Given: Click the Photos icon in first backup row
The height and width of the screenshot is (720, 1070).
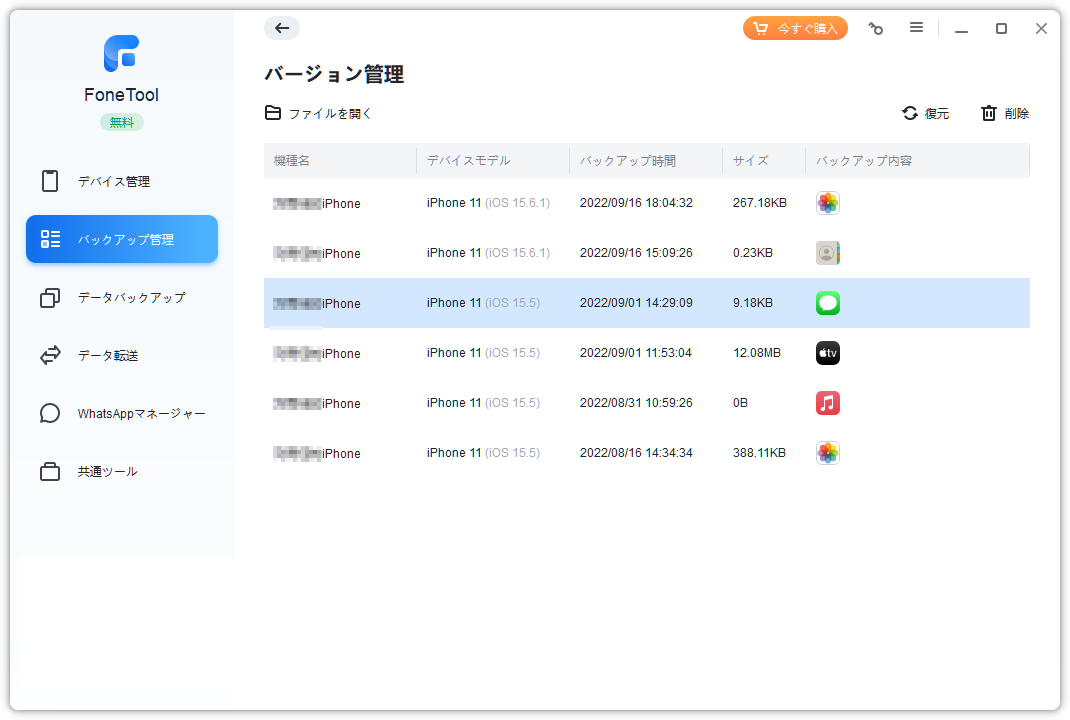Looking at the screenshot, I should [827, 203].
